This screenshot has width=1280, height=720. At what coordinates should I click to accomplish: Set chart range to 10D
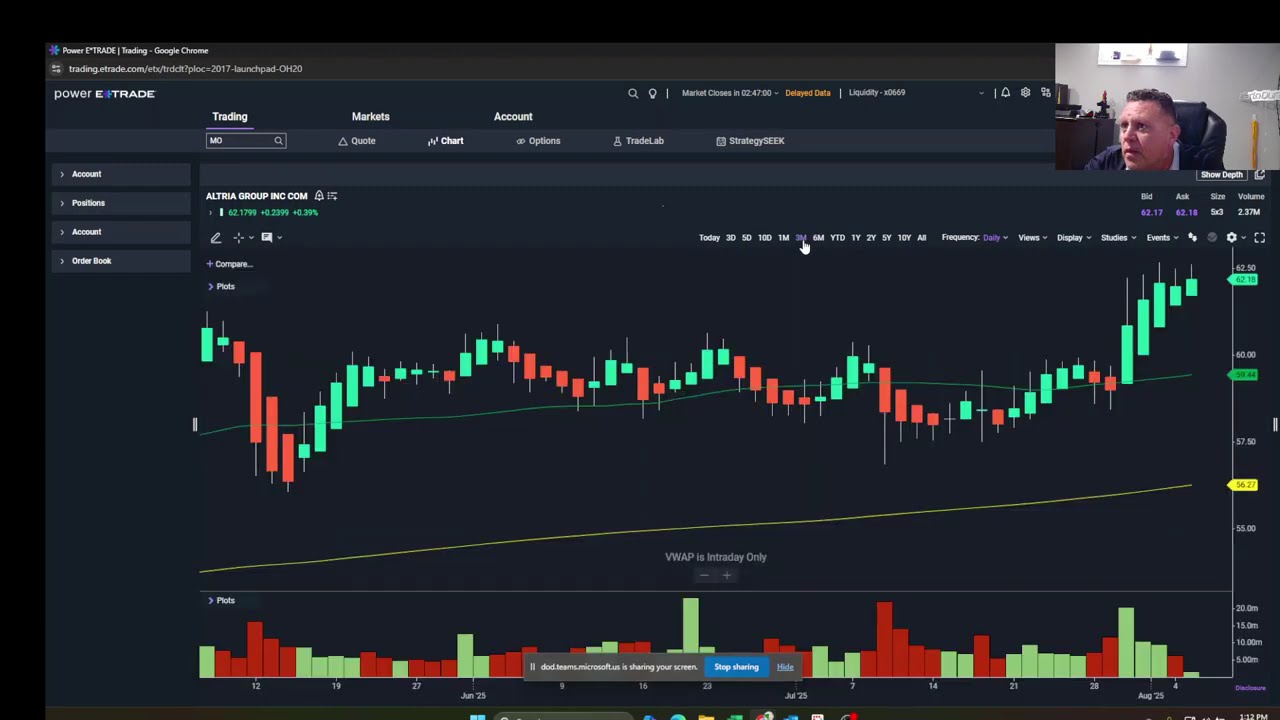(764, 238)
